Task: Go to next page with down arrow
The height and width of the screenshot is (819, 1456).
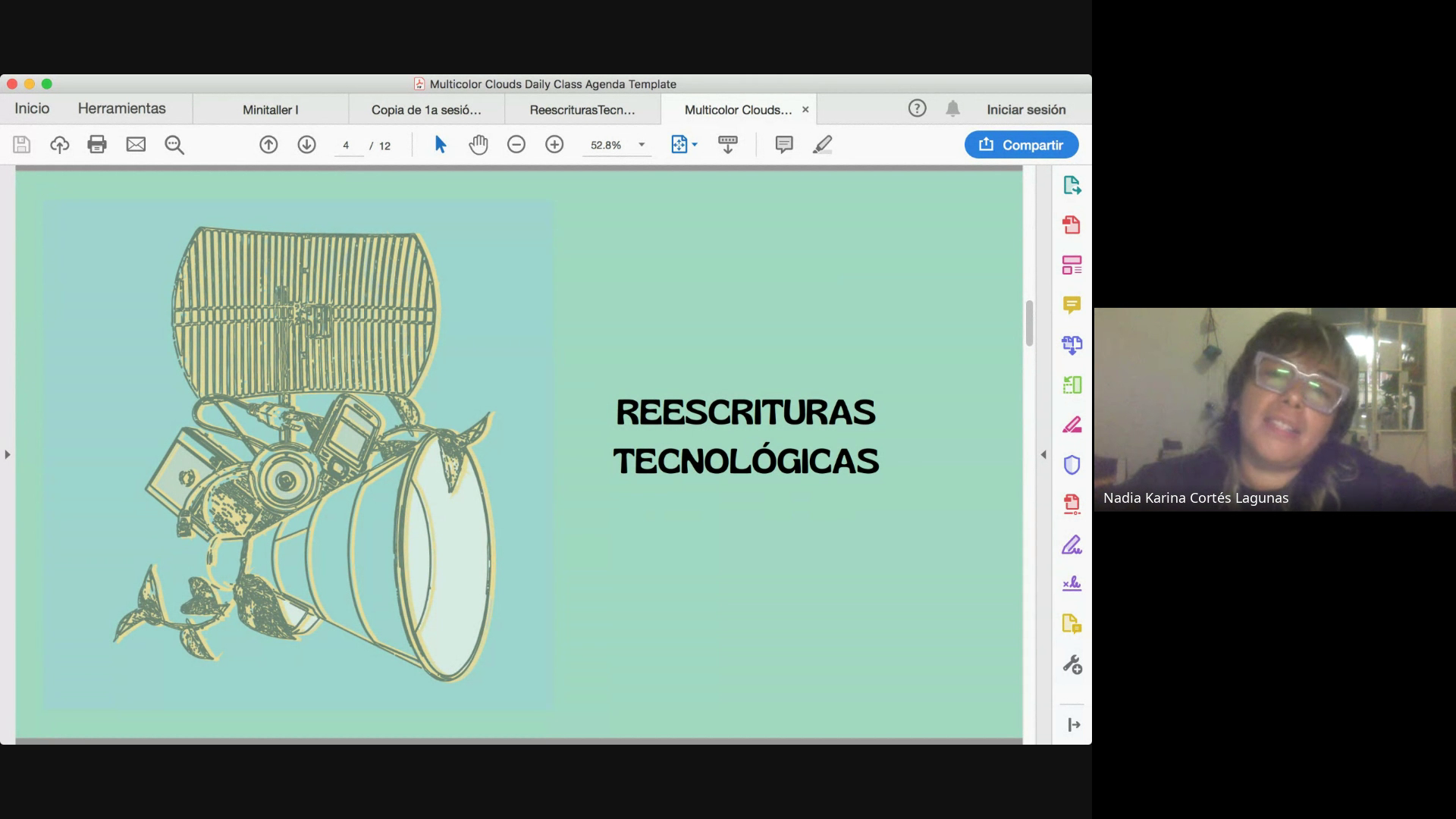Action: point(306,144)
